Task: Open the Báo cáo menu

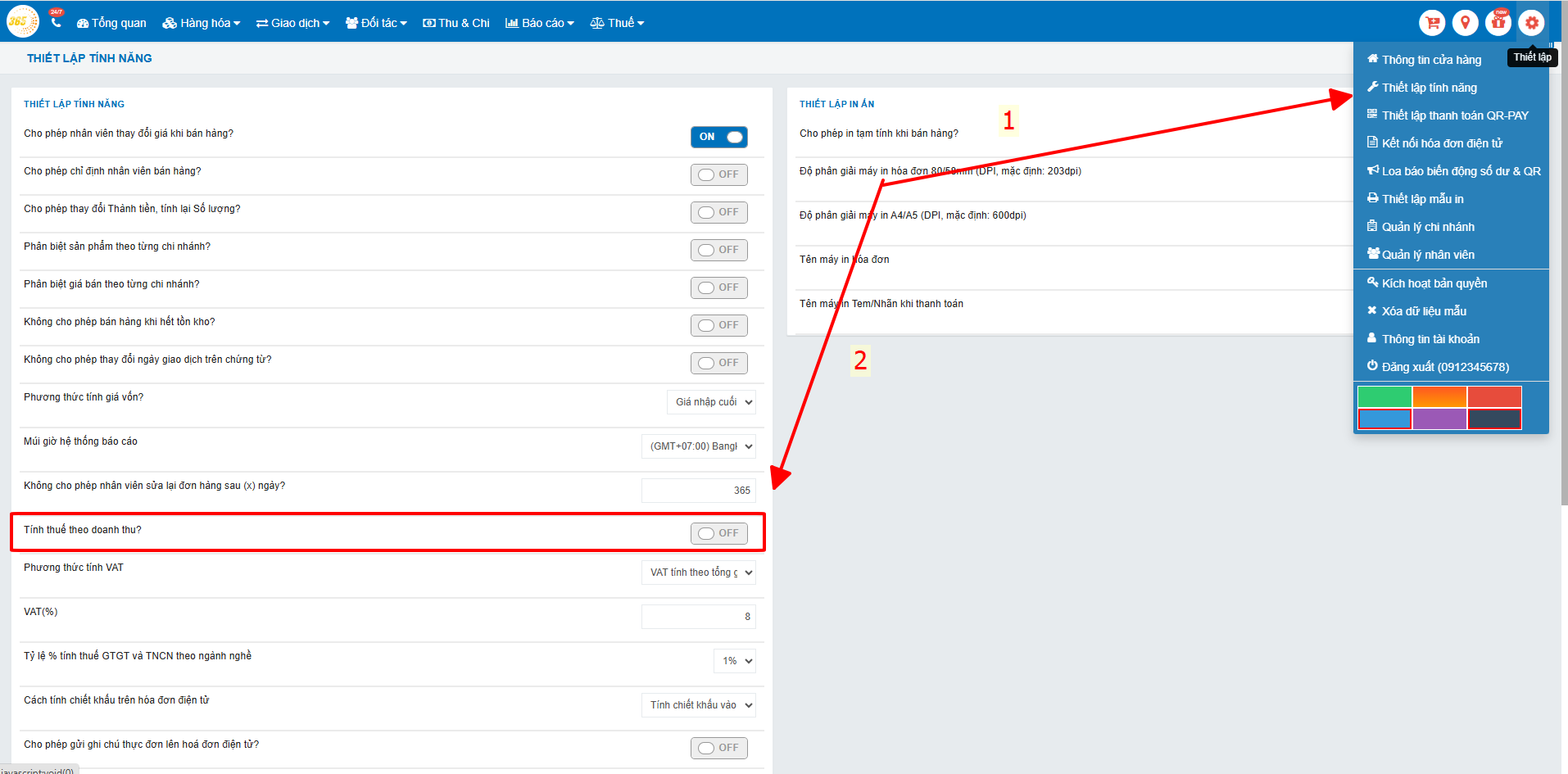Action: [x=540, y=23]
